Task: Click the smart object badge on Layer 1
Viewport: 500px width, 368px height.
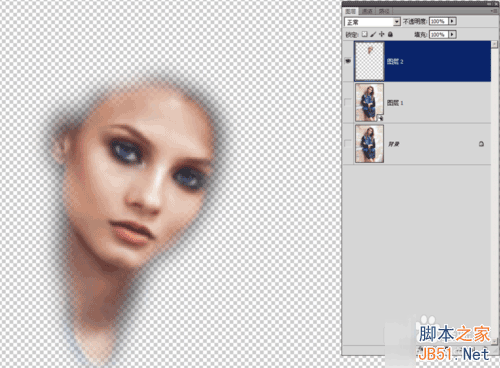Action: (x=380, y=118)
